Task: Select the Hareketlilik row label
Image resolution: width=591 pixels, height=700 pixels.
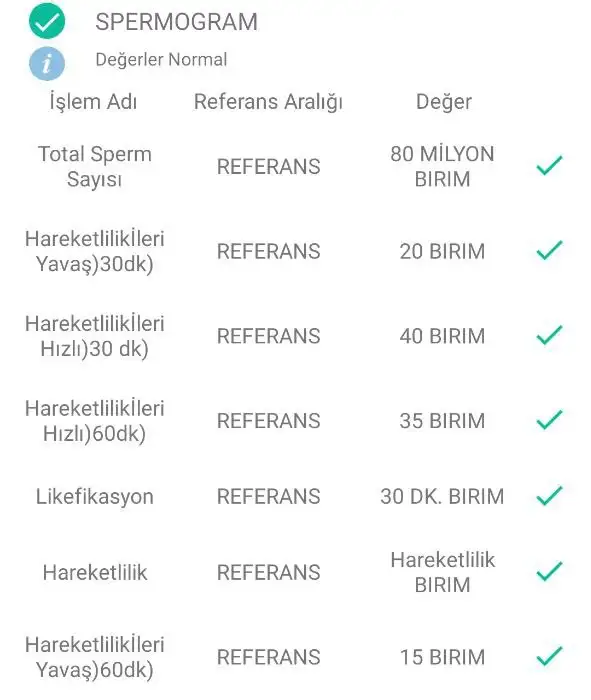Action: click(95, 572)
